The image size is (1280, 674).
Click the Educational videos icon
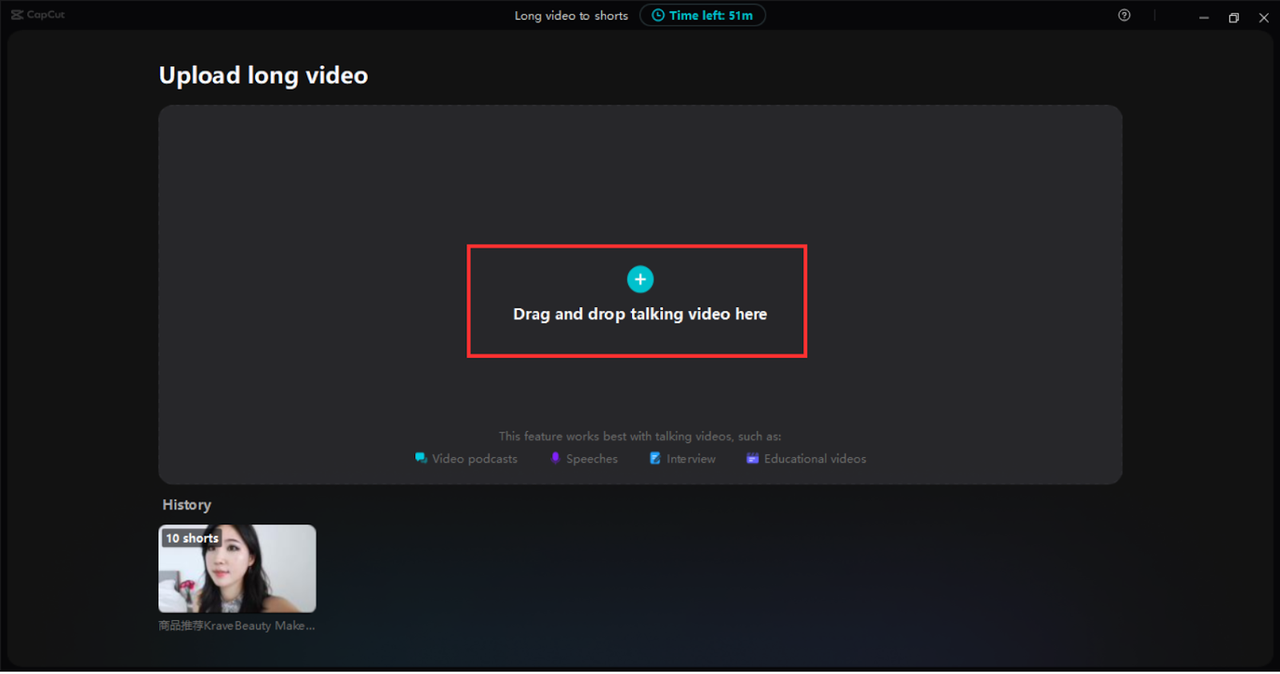752,458
